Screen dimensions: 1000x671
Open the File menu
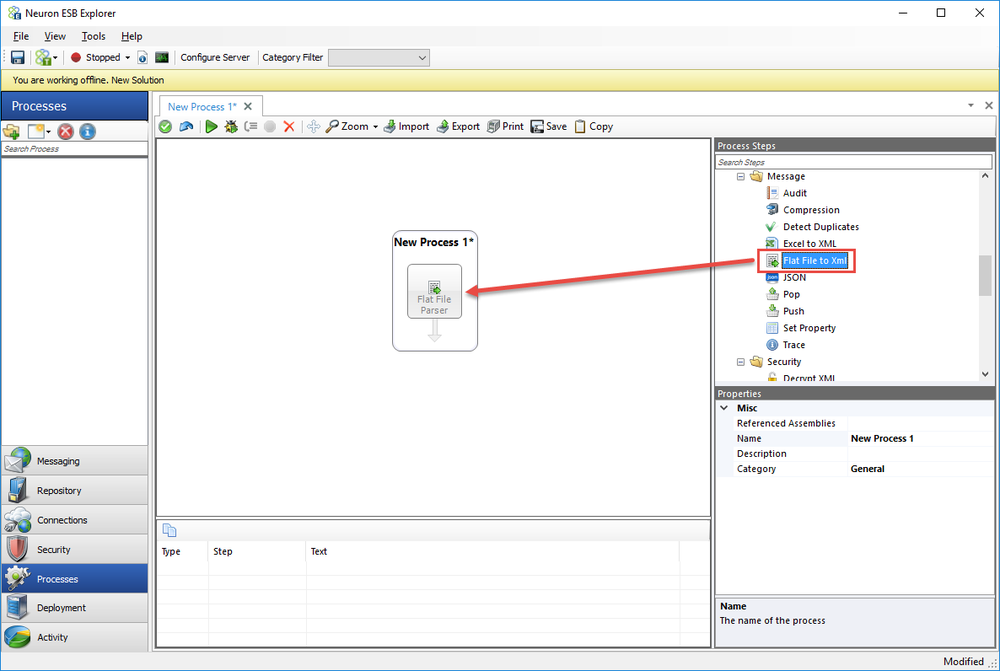pyautogui.click(x=20, y=36)
